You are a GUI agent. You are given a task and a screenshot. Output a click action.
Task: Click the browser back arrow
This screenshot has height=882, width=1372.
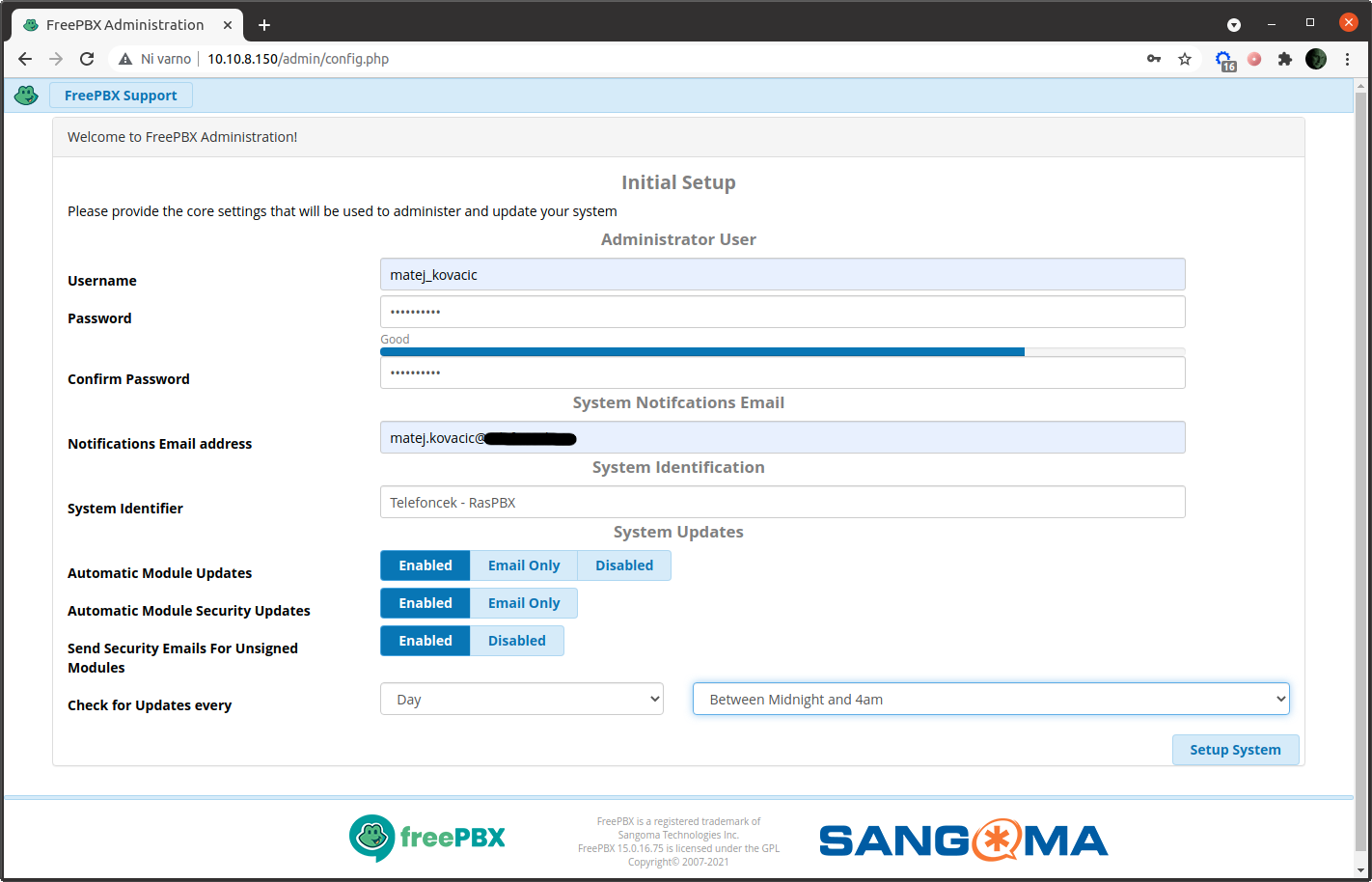(x=25, y=59)
